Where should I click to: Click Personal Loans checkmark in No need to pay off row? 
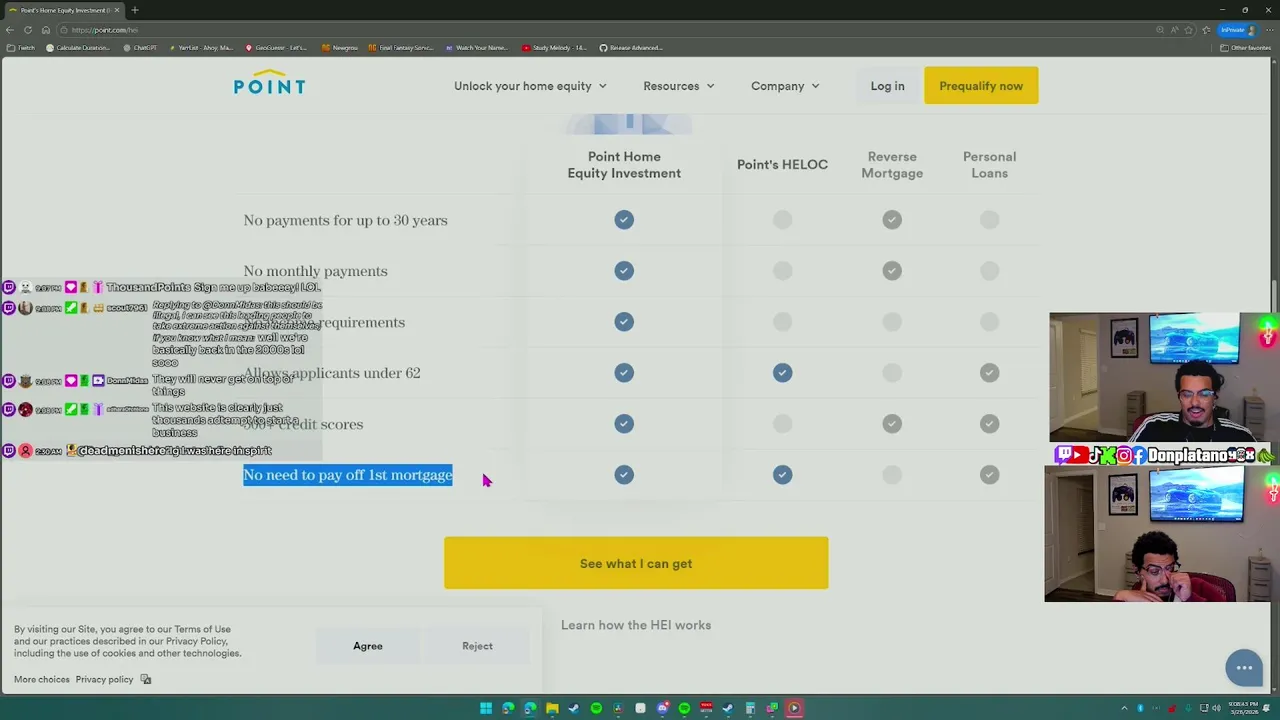(989, 475)
